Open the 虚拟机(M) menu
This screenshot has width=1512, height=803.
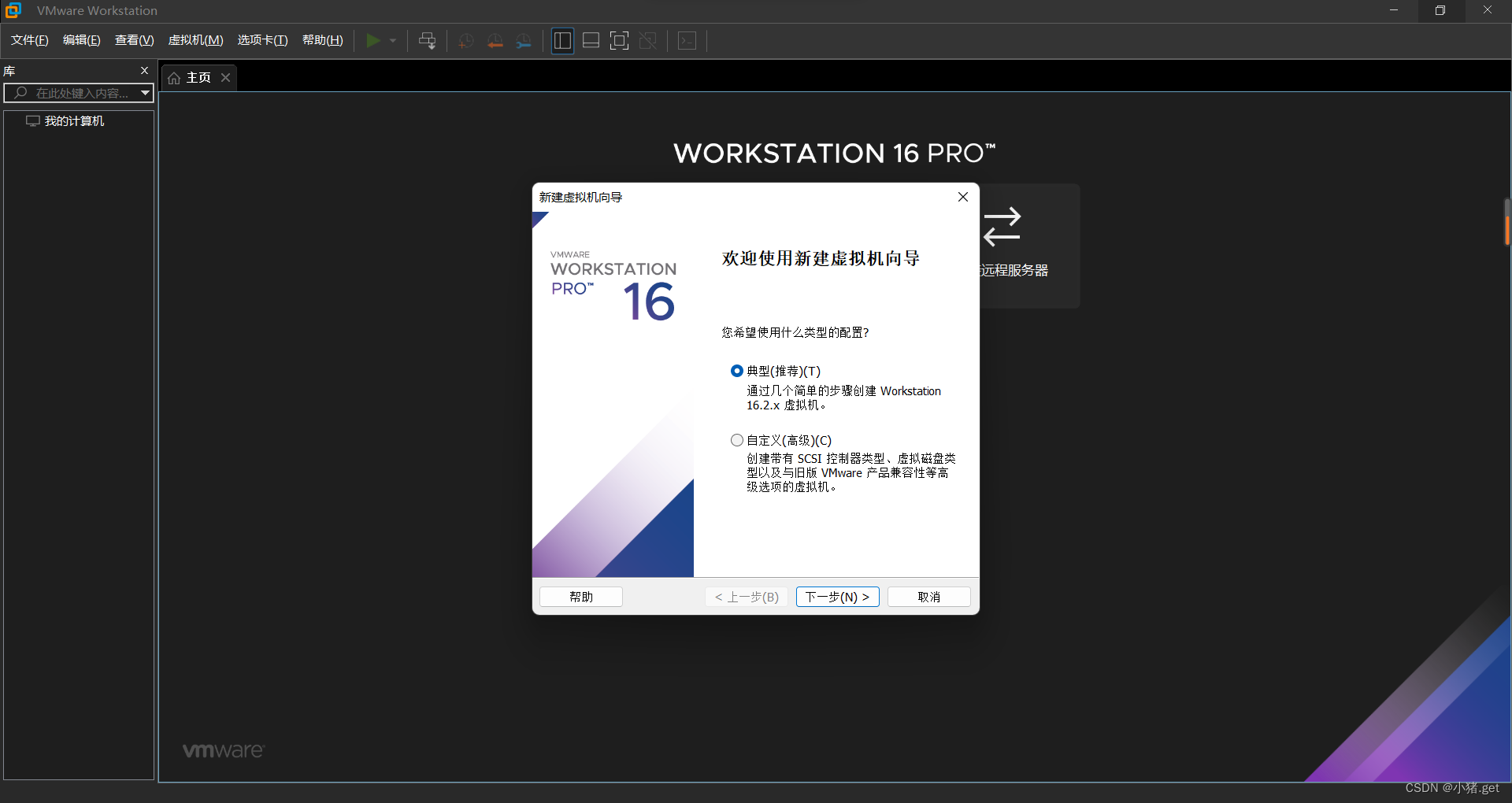tap(196, 40)
